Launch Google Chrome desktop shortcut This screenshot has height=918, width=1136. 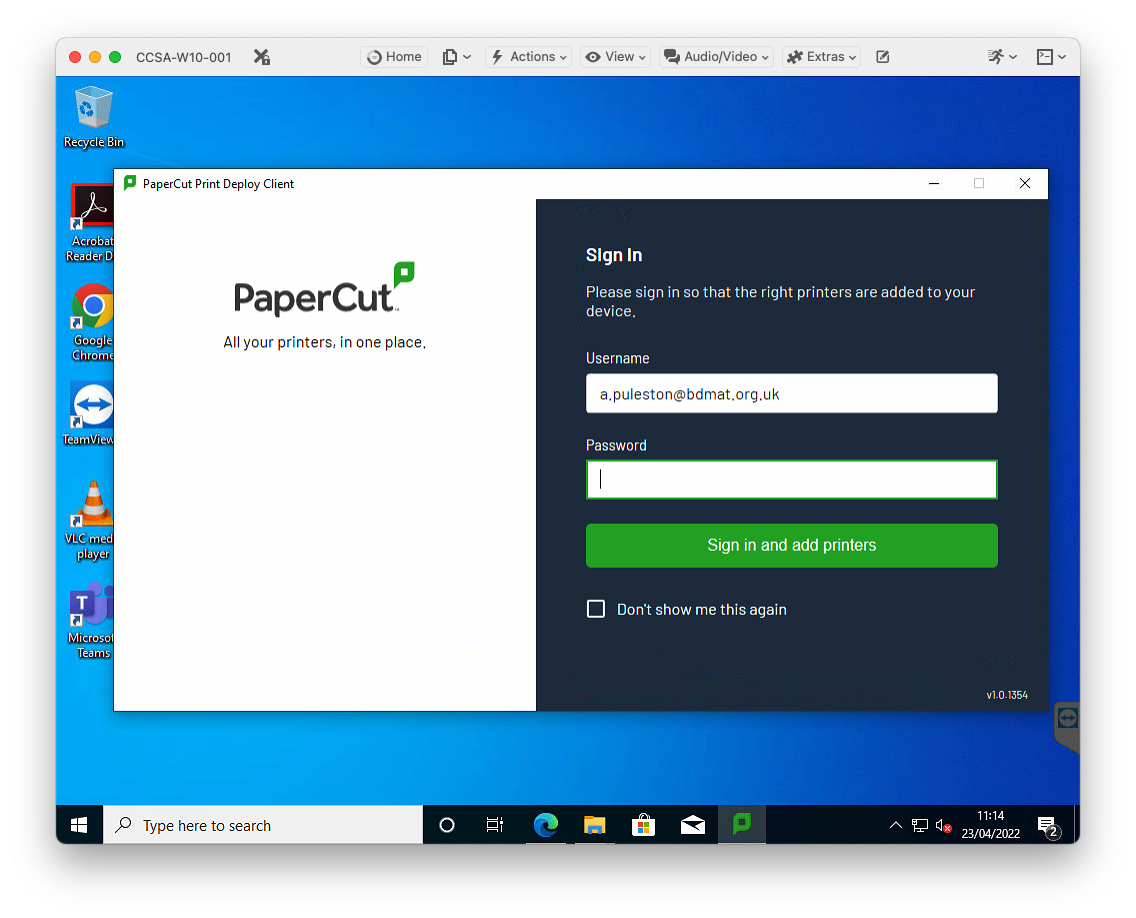click(x=92, y=322)
